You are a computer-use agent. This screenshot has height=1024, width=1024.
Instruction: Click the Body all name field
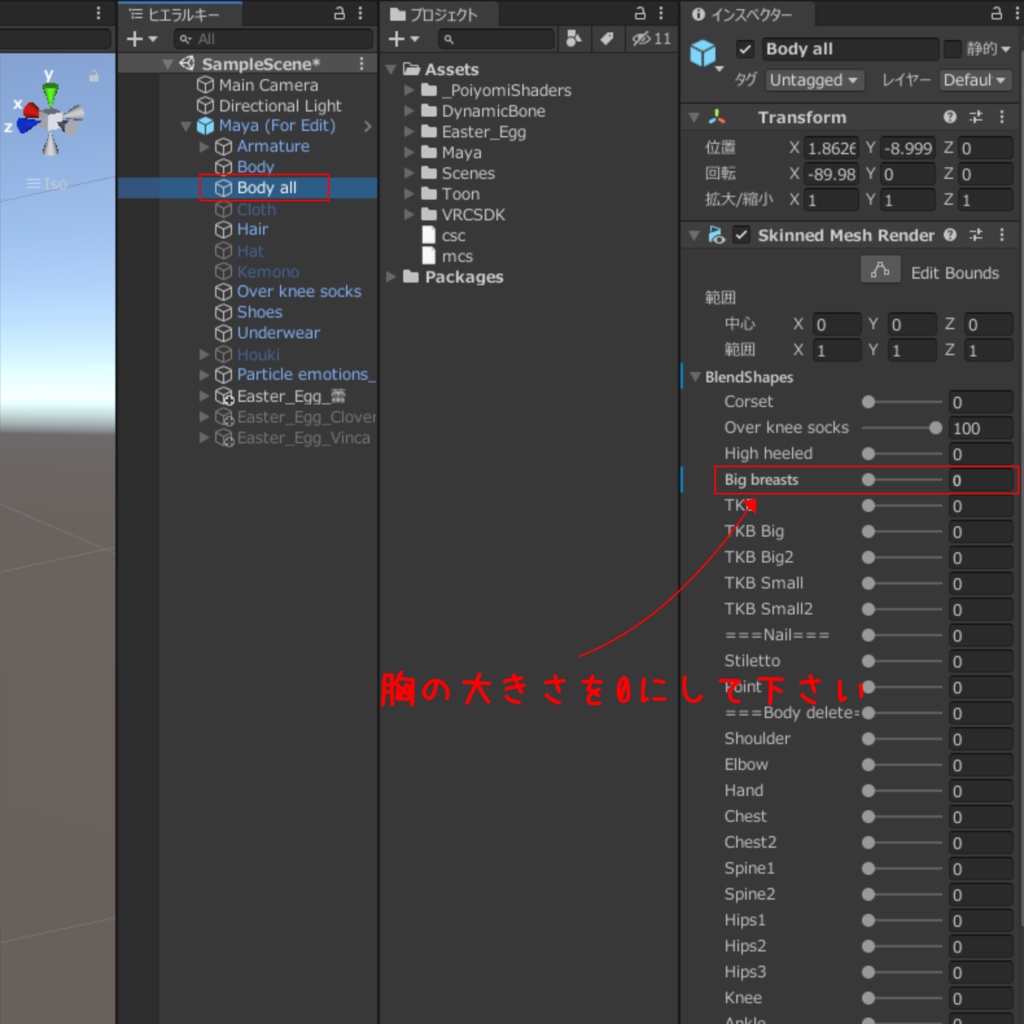pyautogui.click(x=850, y=49)
